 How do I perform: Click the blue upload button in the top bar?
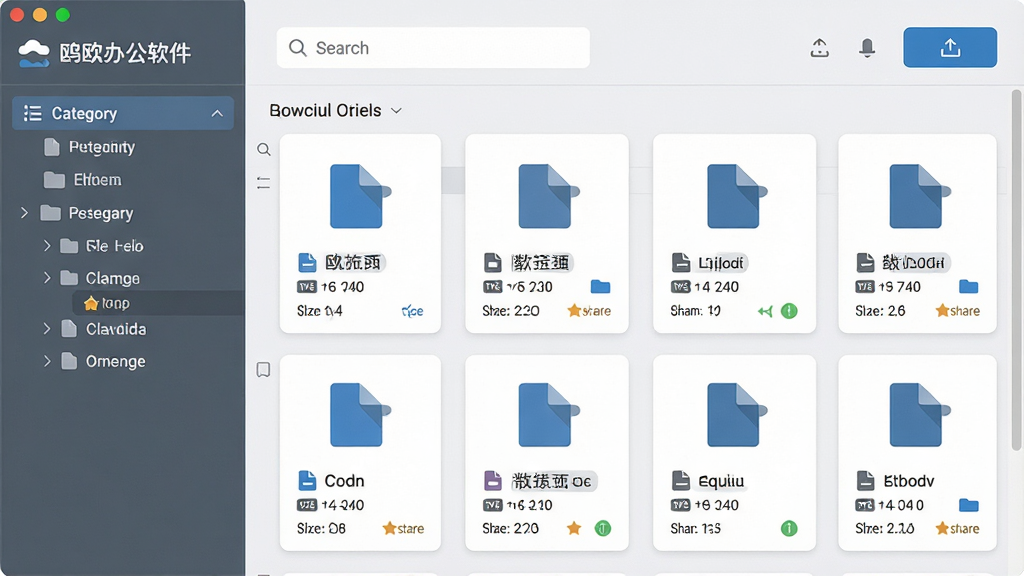[x=950, y=47]
